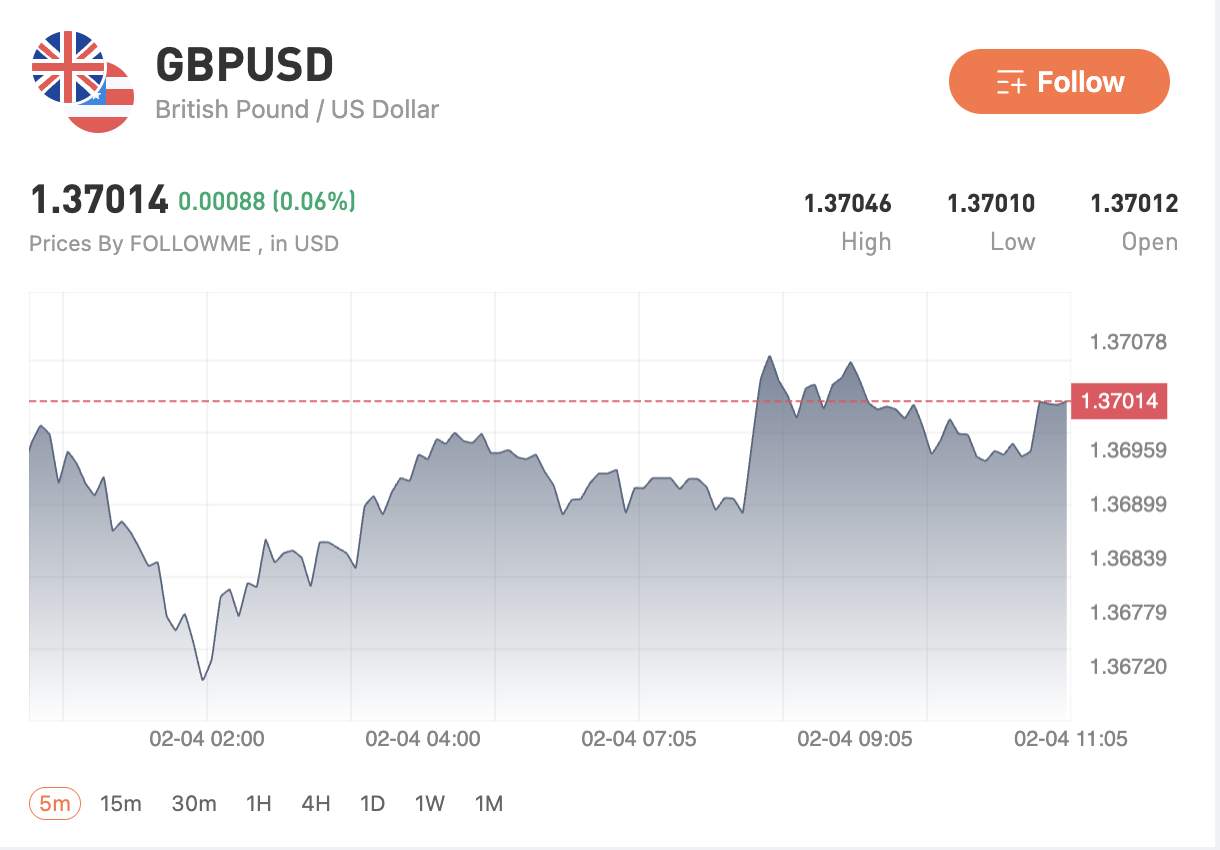
Task: Select the 15m interval option
Action: click(120, 803)
